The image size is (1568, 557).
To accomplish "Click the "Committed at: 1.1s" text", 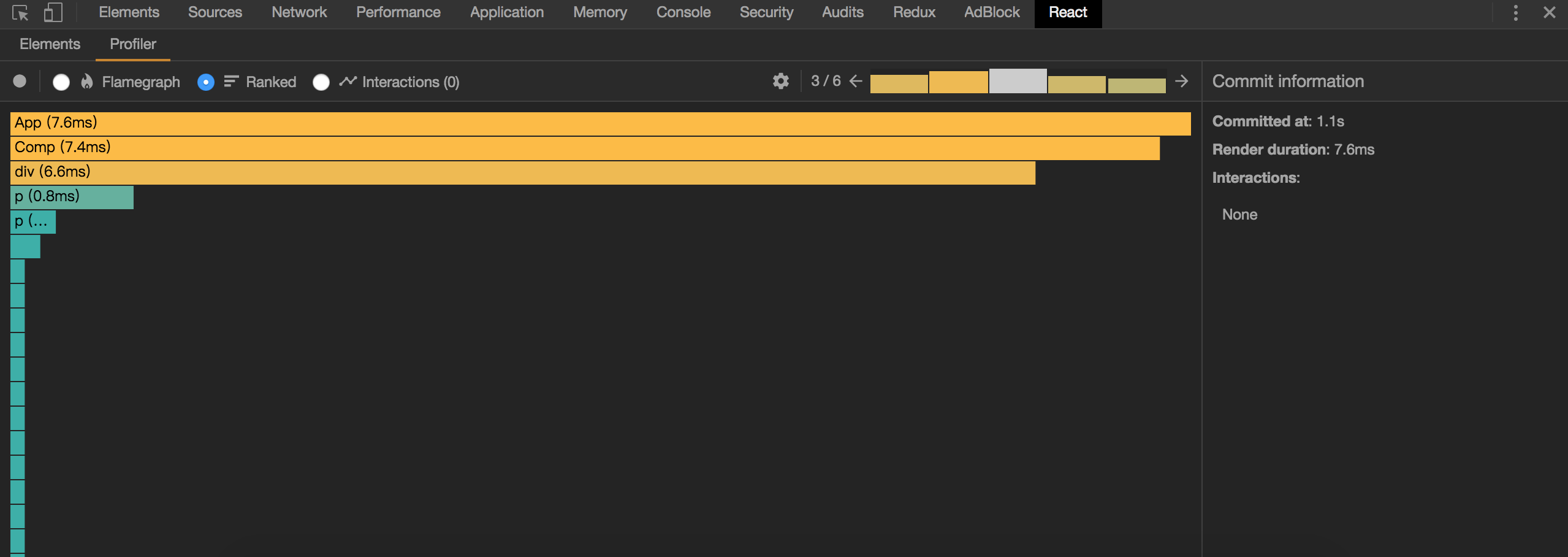I will click(x=1278, y=121).
